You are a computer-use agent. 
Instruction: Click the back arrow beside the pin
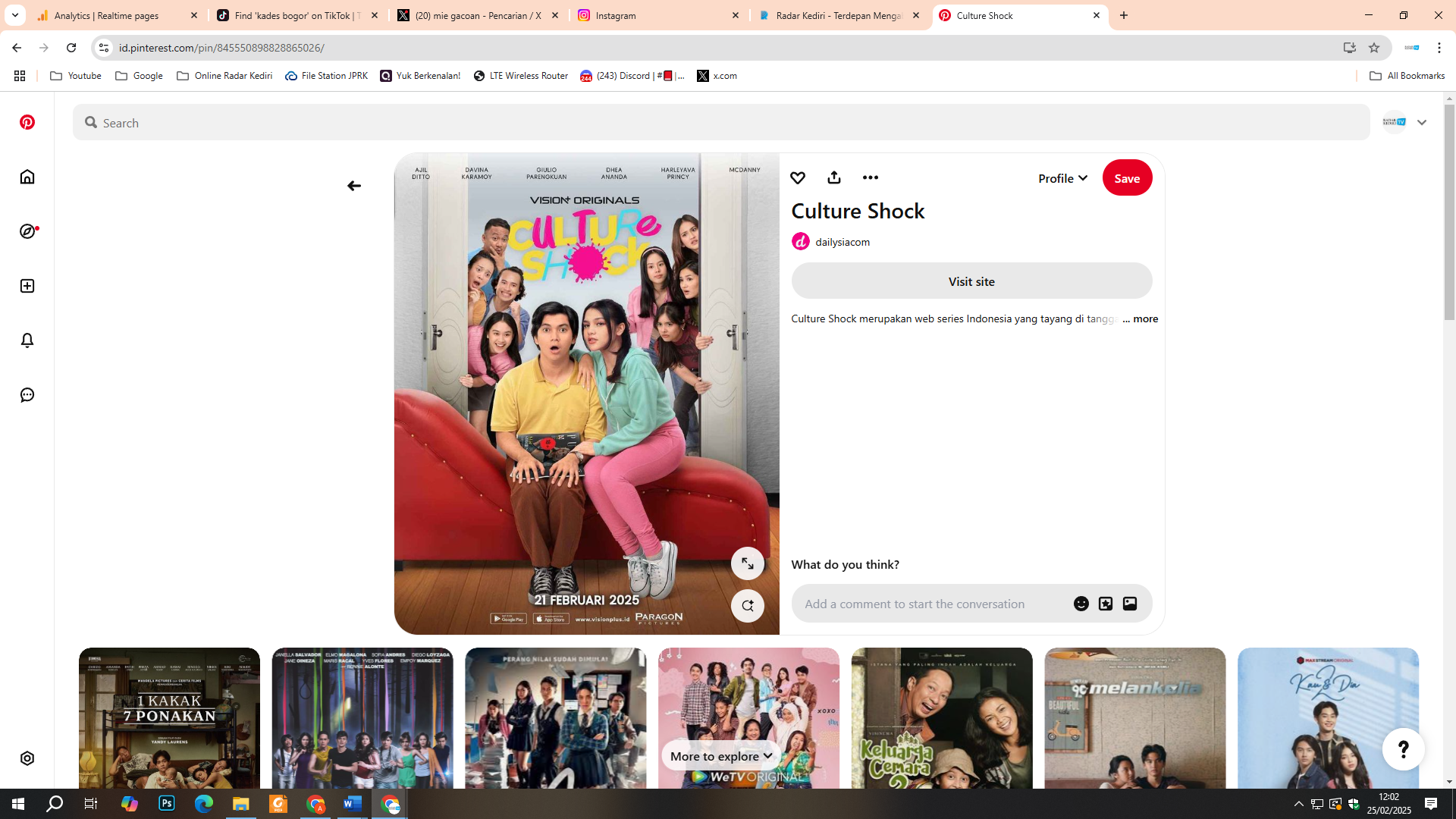coord(354,186)
